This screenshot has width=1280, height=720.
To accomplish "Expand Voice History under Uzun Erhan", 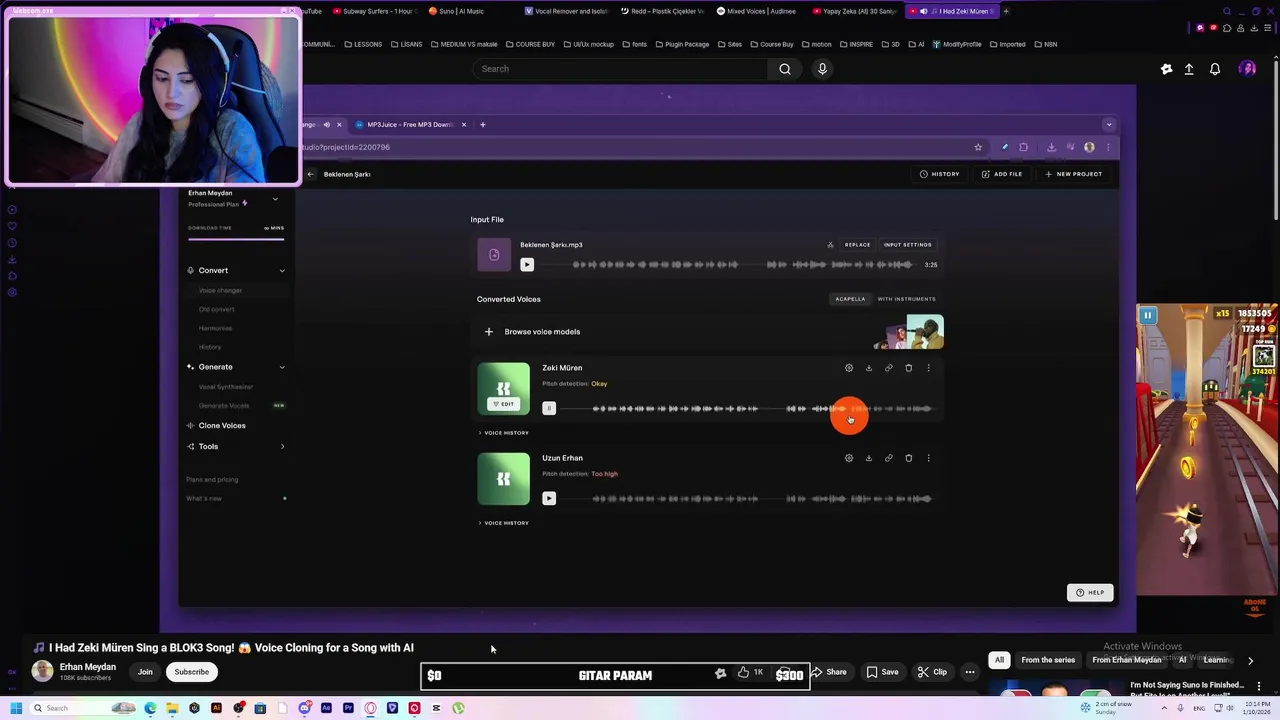I will pyautogui.click(x=504, y=523).
